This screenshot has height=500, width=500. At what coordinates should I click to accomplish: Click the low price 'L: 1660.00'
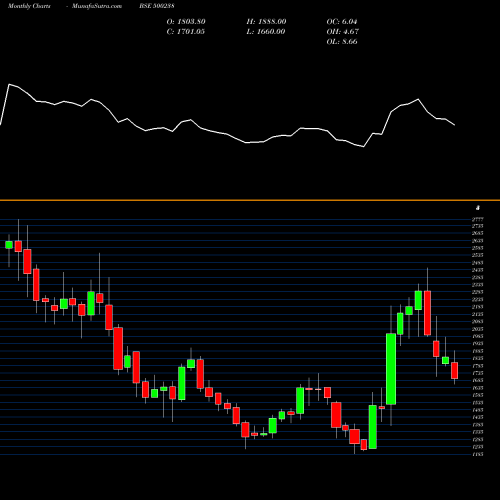pyautogui.click(x=266, y=32)
